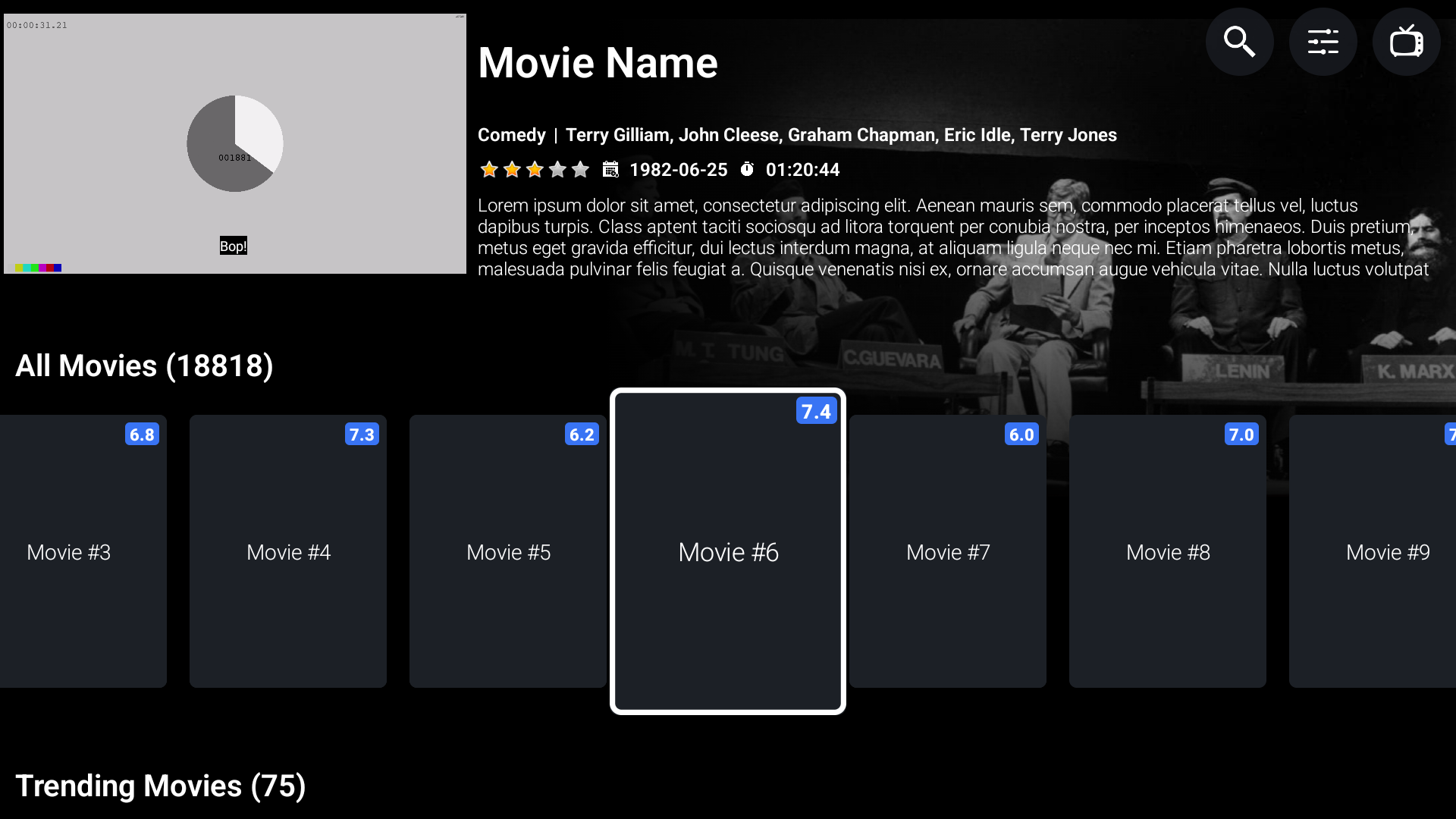Screen dimensions: 1456x819
Task: Toggle the fourth rating star
Action: pyautogui.click(x=557, y=169)
